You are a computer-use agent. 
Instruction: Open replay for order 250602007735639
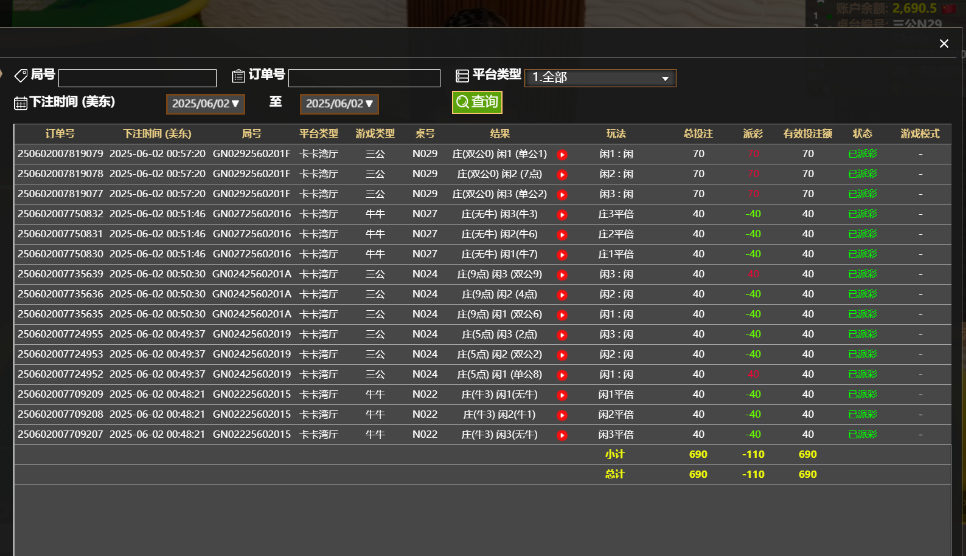[562, 274]
